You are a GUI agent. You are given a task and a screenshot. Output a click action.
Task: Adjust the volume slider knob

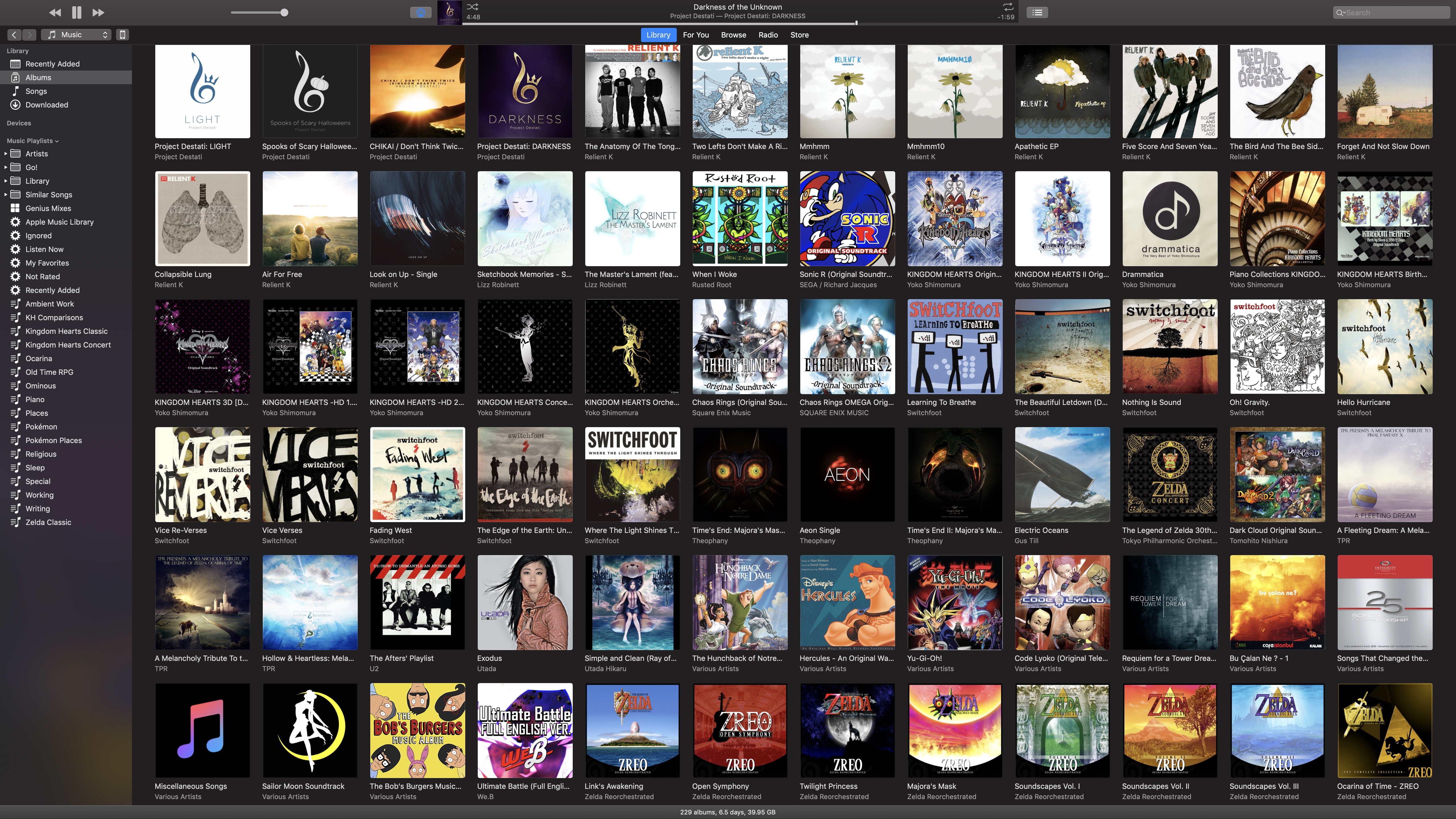[x=284, y=13]
